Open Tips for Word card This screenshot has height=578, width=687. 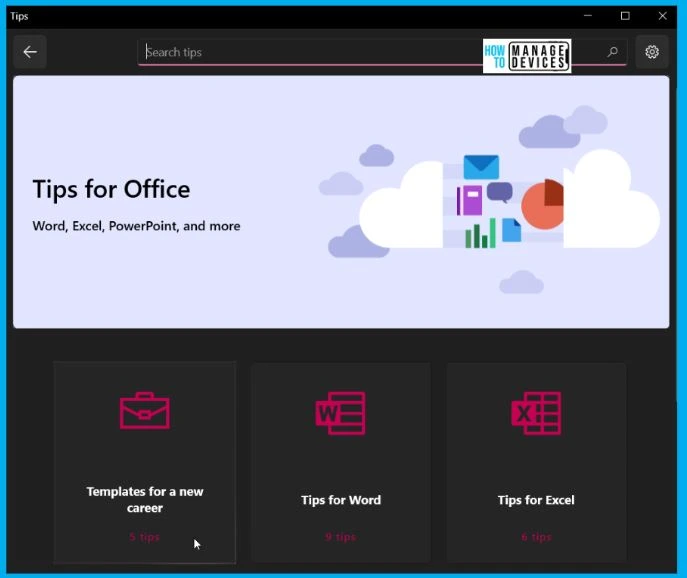pyautogui.click(x=340, y=462)
